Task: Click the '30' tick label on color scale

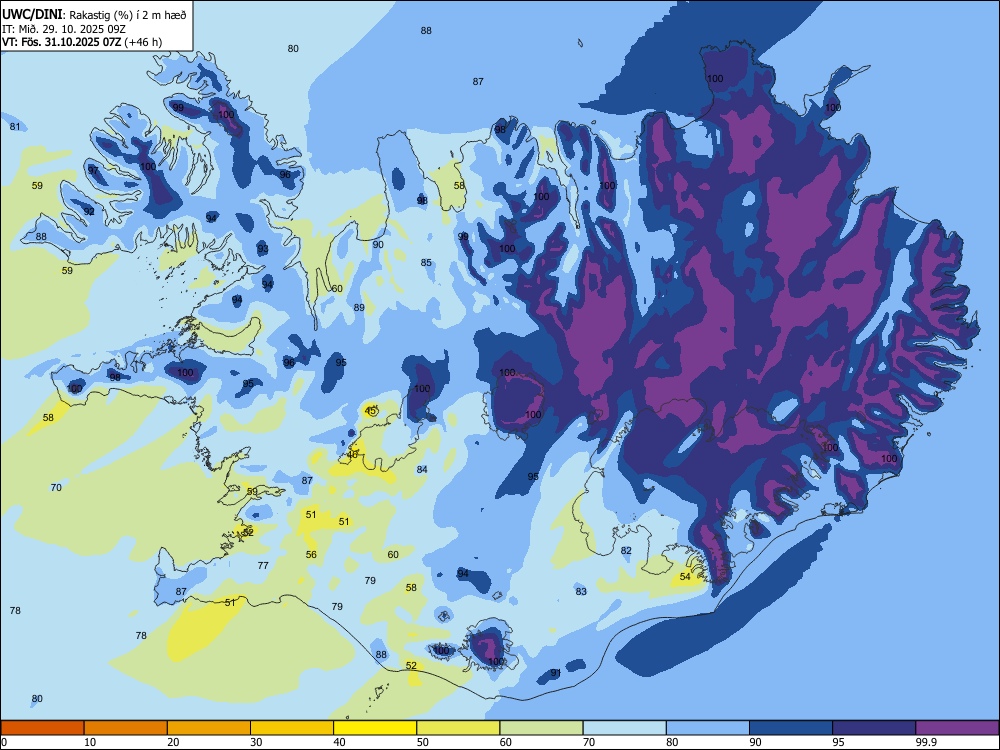Action: point(256,742)
